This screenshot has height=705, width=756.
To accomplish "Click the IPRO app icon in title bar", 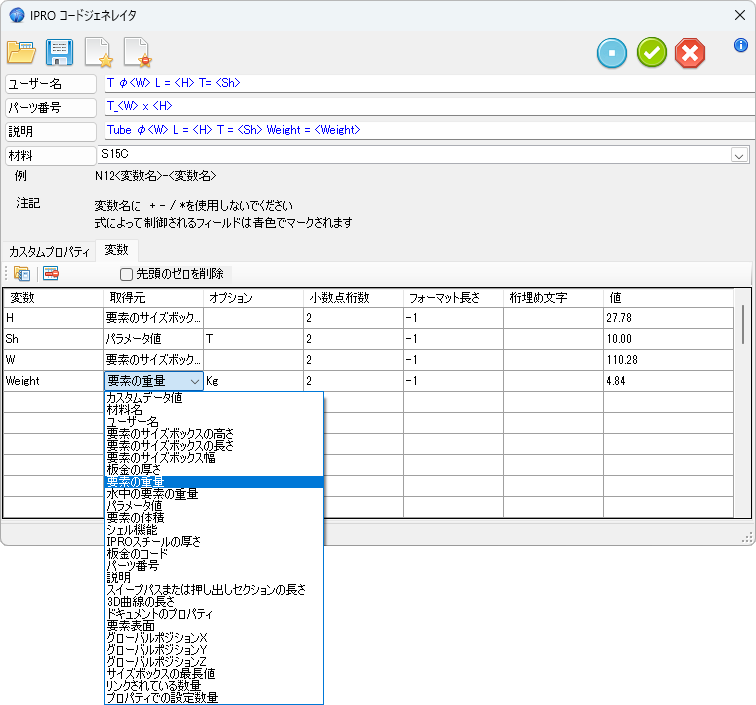I will pyautogui.click(x=17, y=15).
